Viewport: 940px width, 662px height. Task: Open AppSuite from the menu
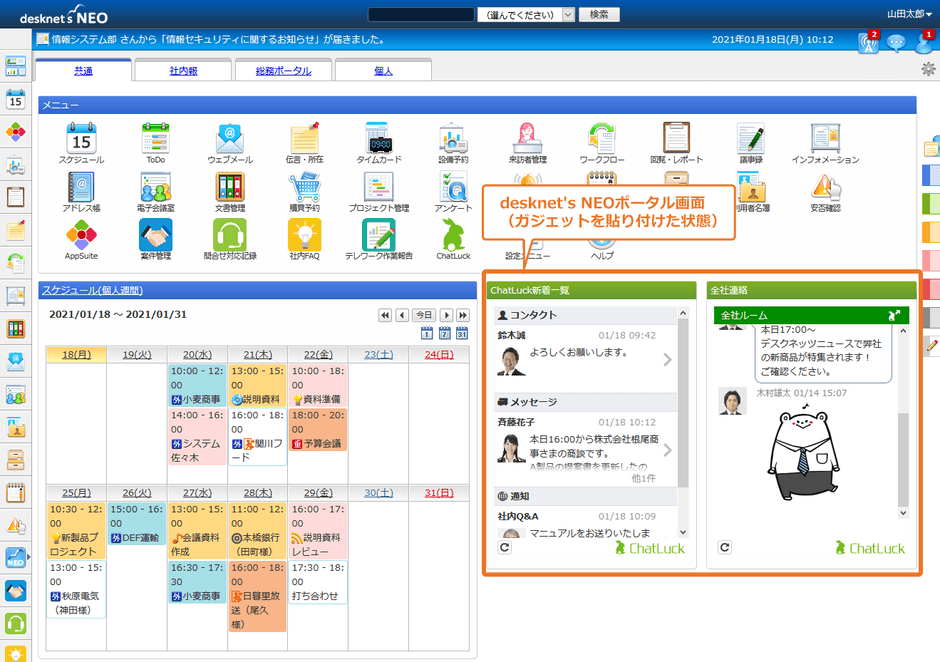pos(80,237)
